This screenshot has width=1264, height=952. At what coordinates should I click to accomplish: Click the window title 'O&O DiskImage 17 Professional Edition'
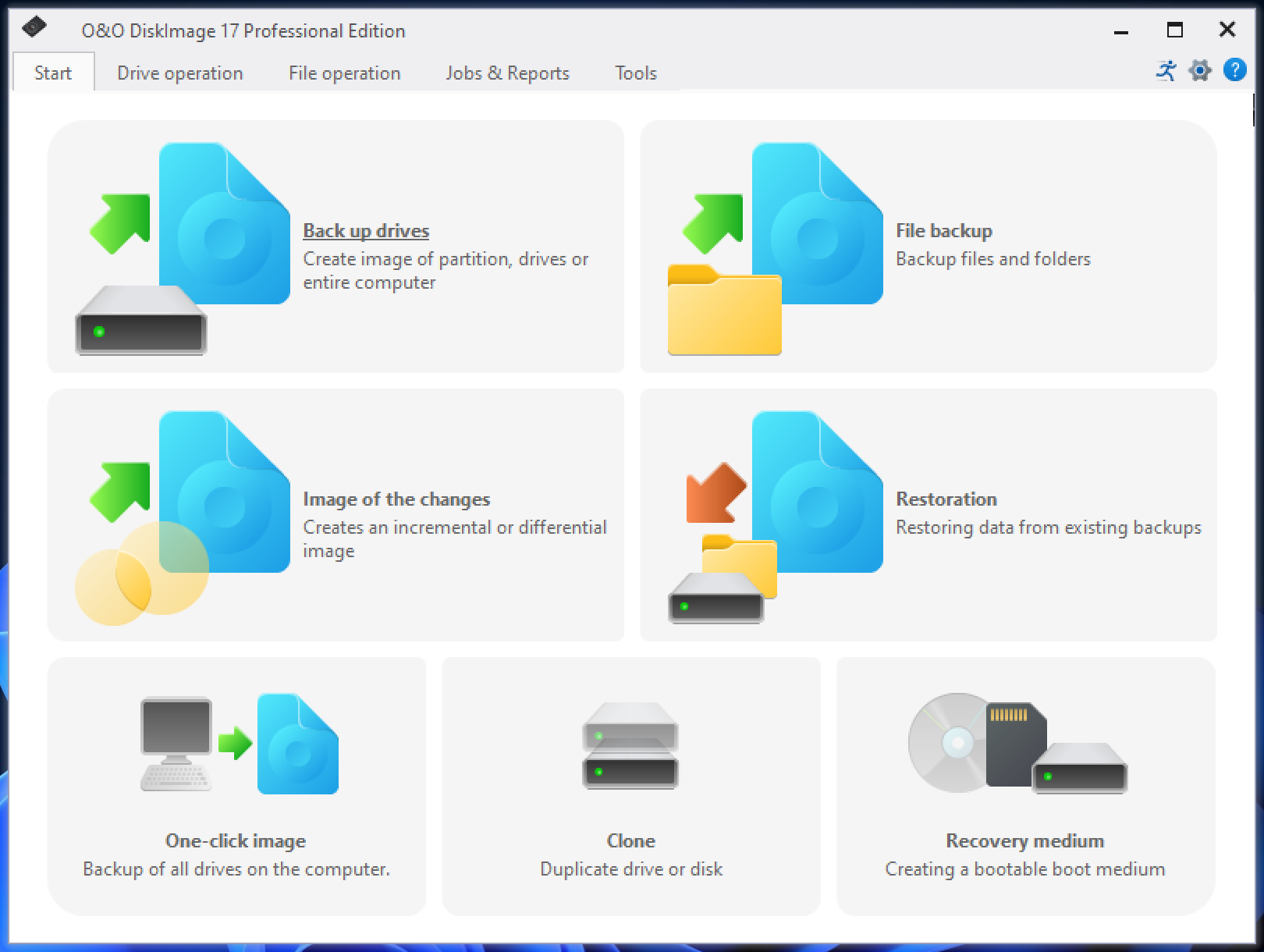pyautogui.click(x=243, y=31)
